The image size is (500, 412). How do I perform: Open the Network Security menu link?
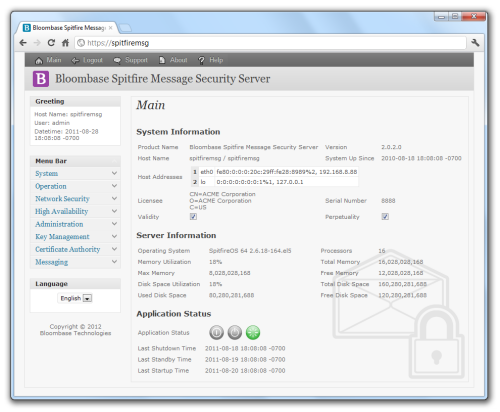click(62, 199)
